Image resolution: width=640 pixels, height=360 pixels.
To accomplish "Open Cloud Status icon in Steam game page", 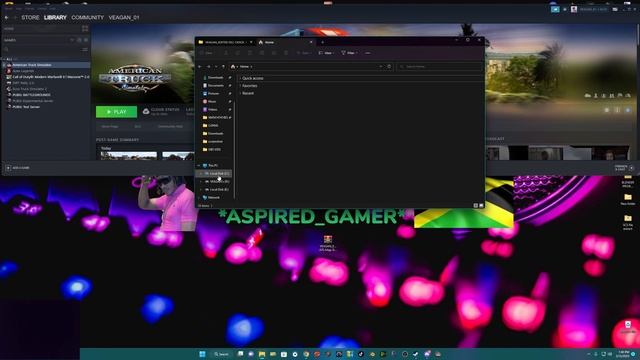I will tap(146, 111).
